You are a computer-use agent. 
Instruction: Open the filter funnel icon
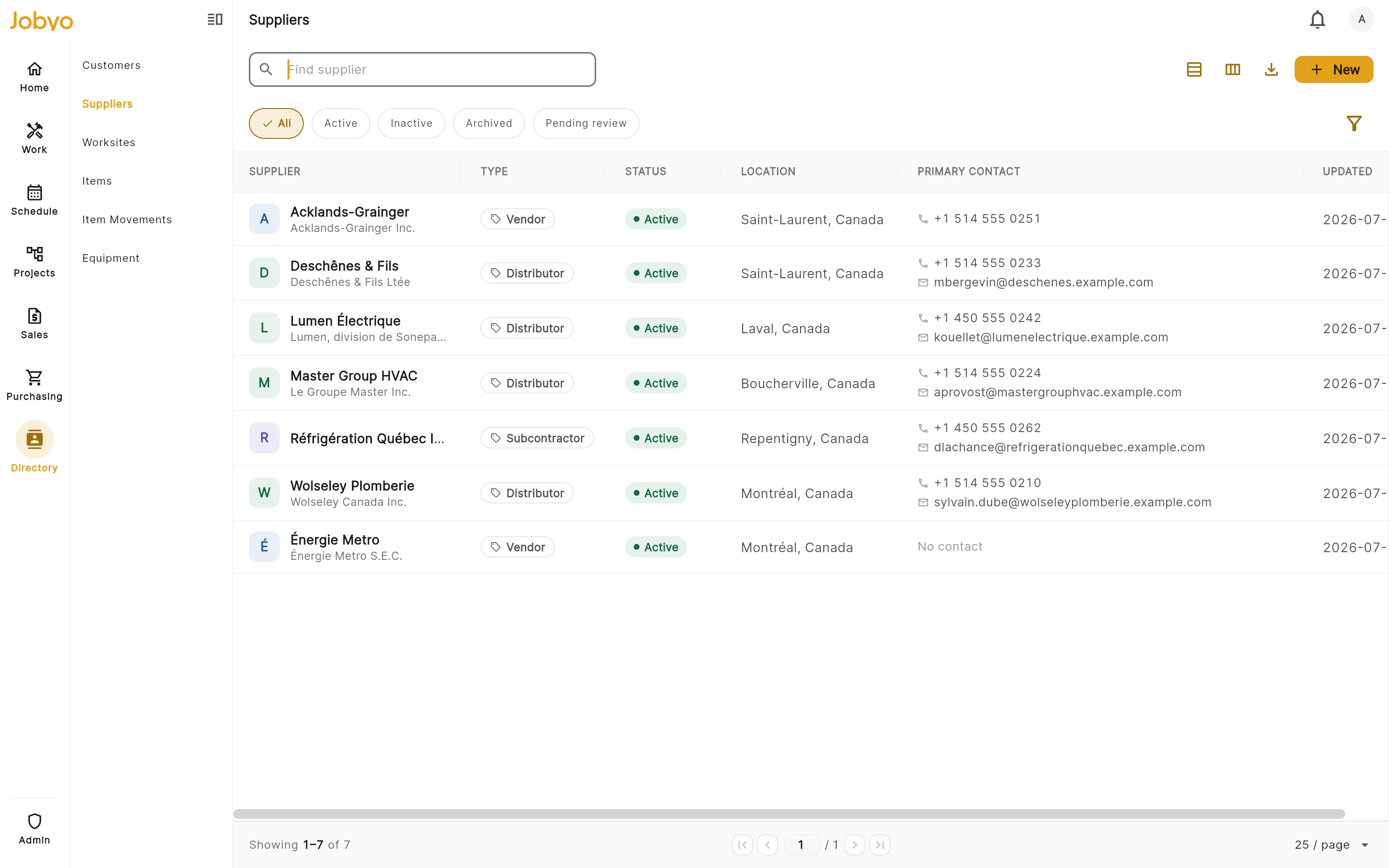click(1354, 123)
